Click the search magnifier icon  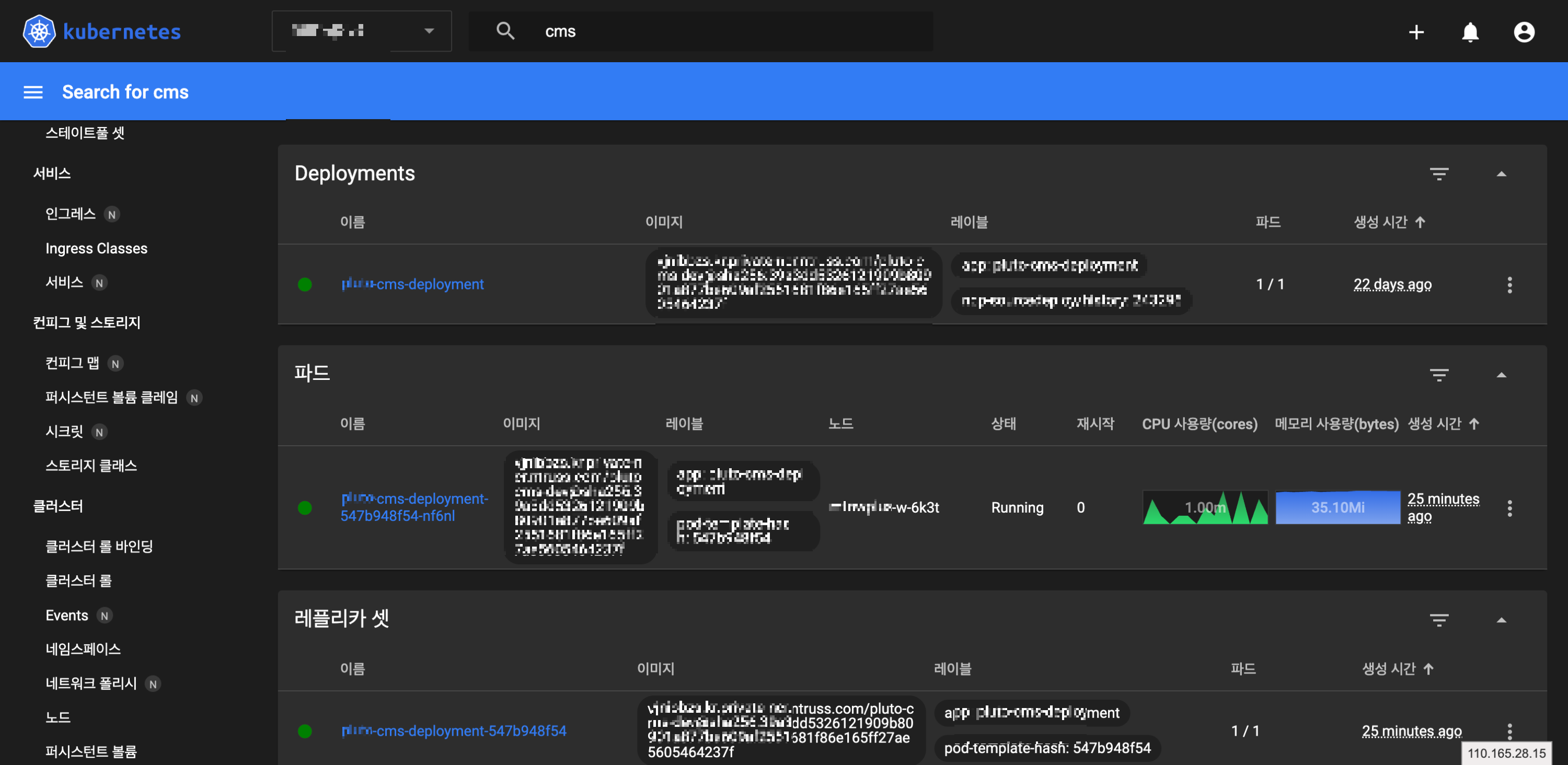[x=505, y=31]
